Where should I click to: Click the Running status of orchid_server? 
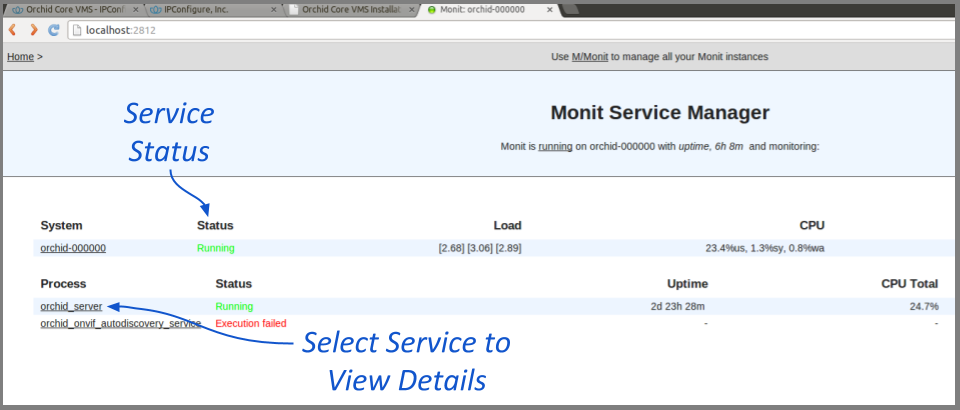[x=234, y=306]
